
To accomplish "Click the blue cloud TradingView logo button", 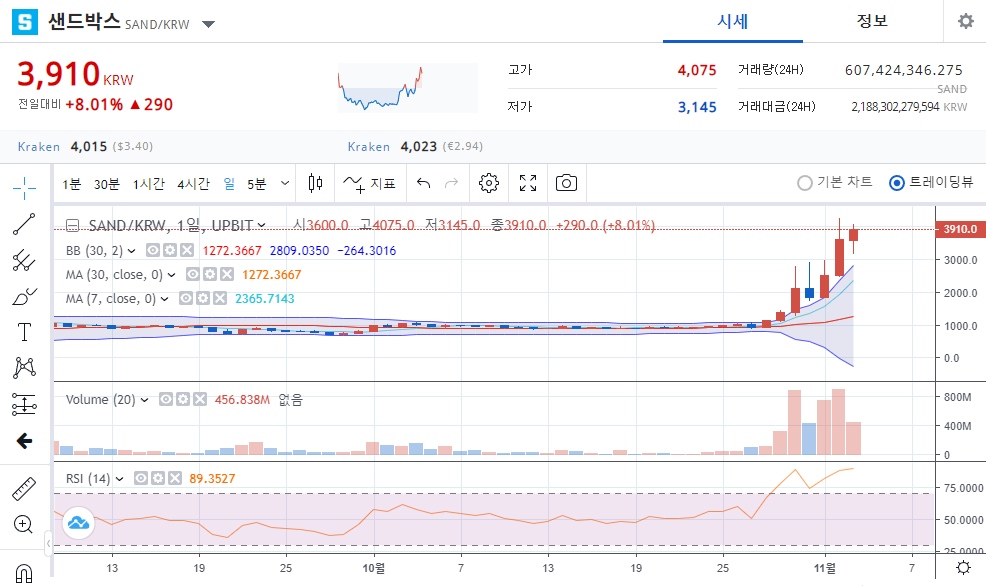I will point(78,522).
